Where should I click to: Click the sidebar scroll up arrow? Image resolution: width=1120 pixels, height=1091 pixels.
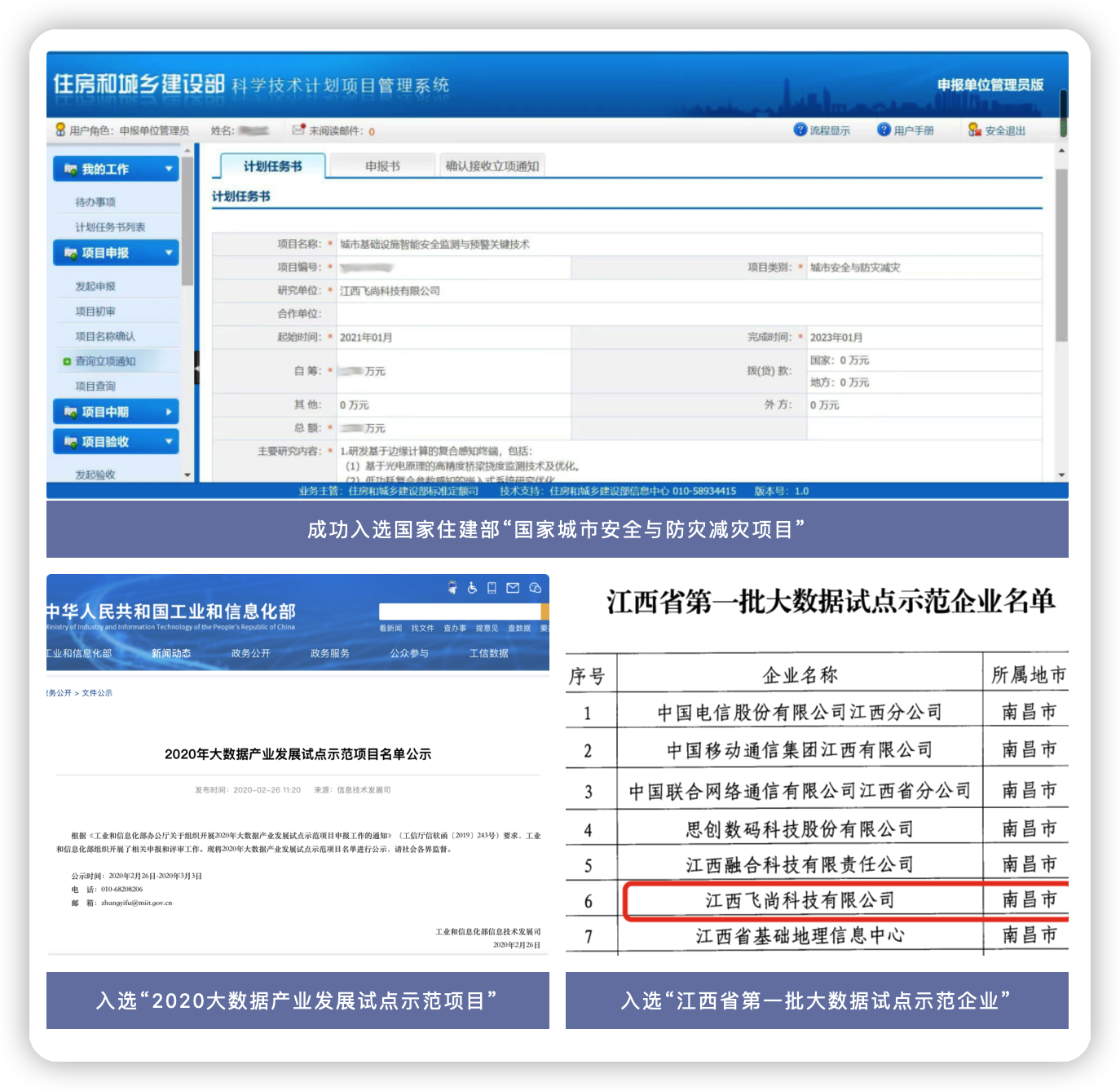click(187, 151)
